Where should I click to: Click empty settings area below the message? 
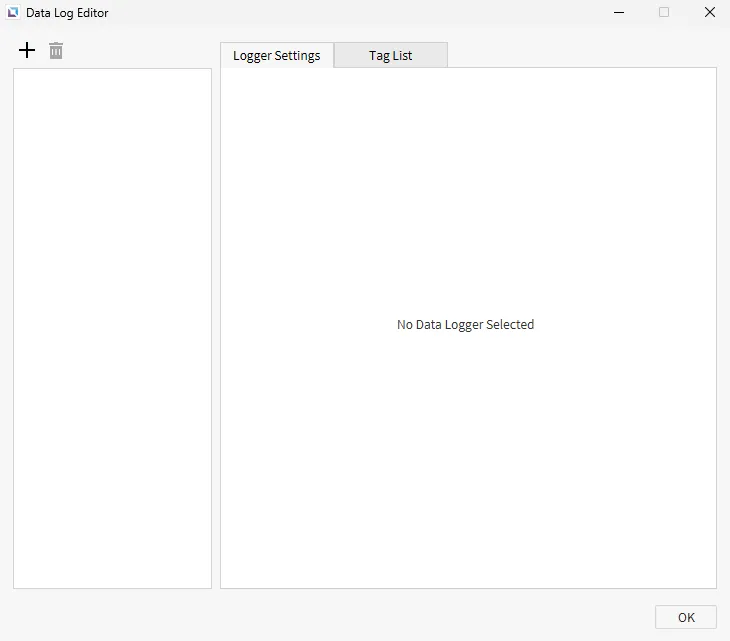(468, 460)
